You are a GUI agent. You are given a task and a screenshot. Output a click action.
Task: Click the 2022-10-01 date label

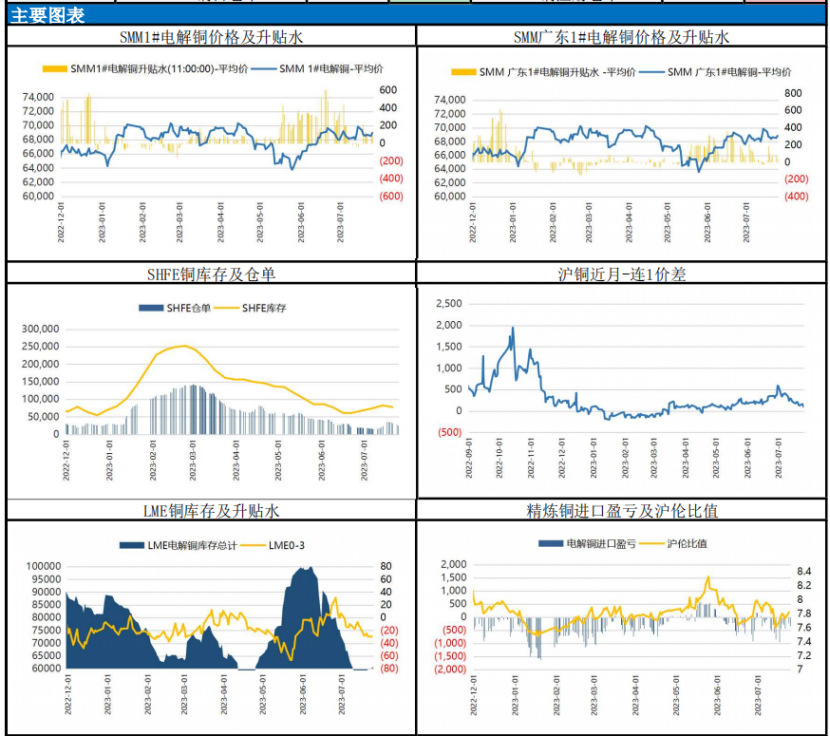[499, 458]
